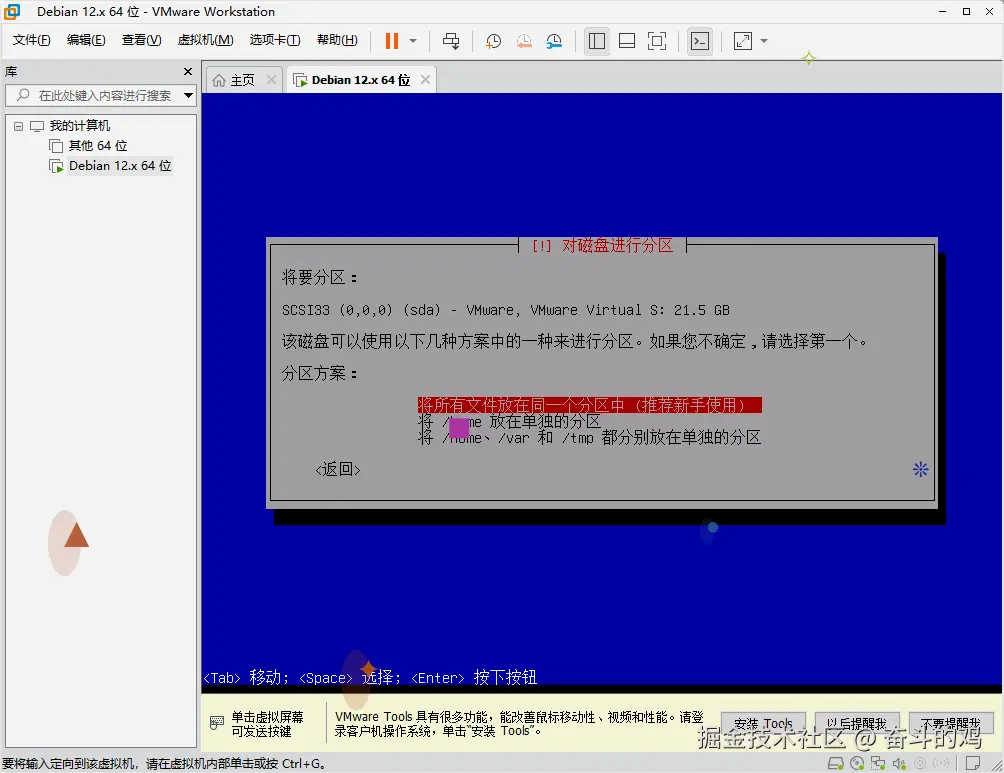This screenshot has width=1004, height=773.
Task: Click the library search input field
Action: click(99, 95)
